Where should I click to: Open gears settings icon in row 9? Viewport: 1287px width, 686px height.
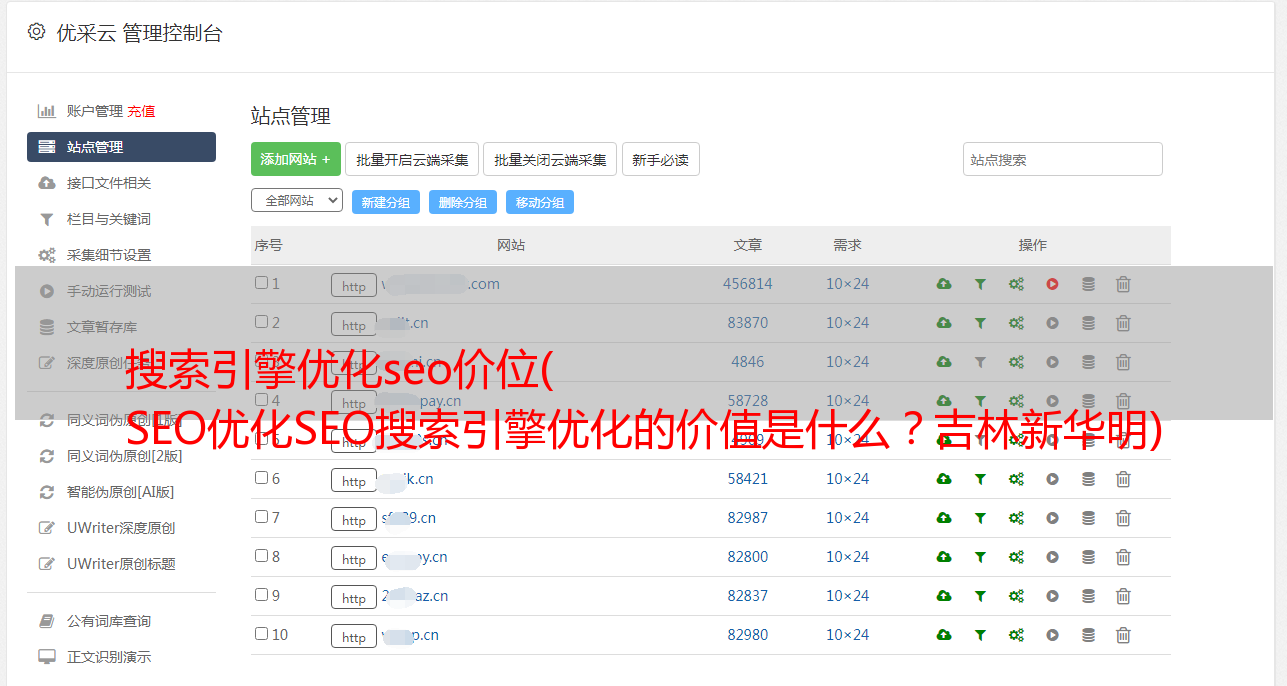[x=1016, y=596]
